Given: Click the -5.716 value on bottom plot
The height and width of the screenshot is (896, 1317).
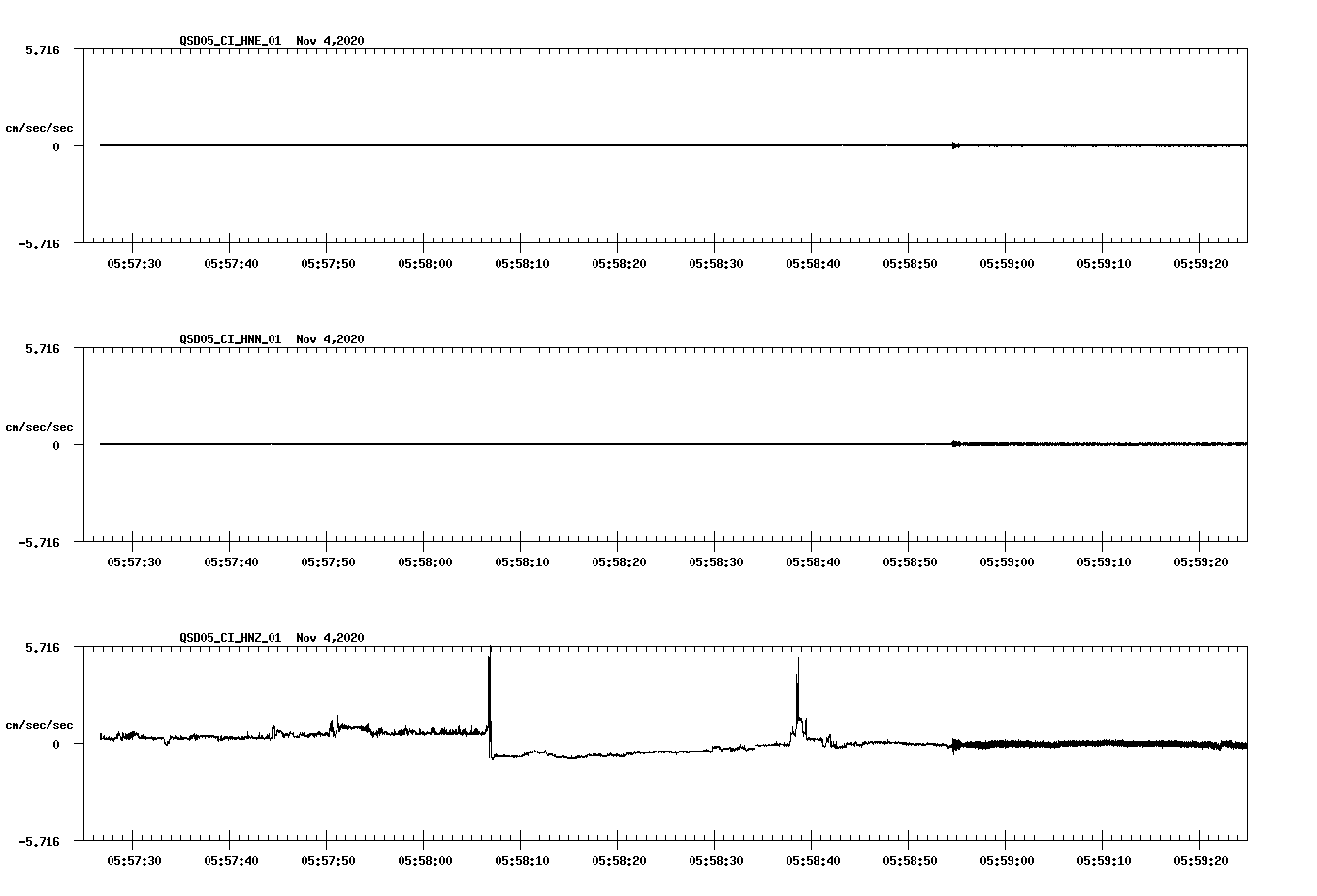Looking at the screenshot, I should click(x=41, y=842).
